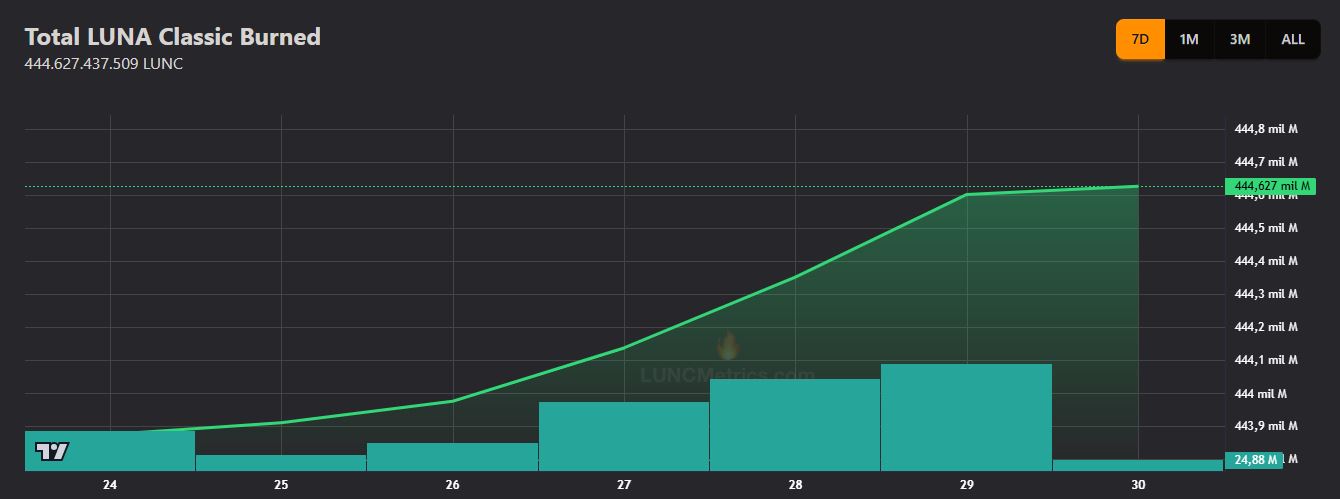Click the date label 30 on the axis
1340x499 pixels.
pos(1138,485)
